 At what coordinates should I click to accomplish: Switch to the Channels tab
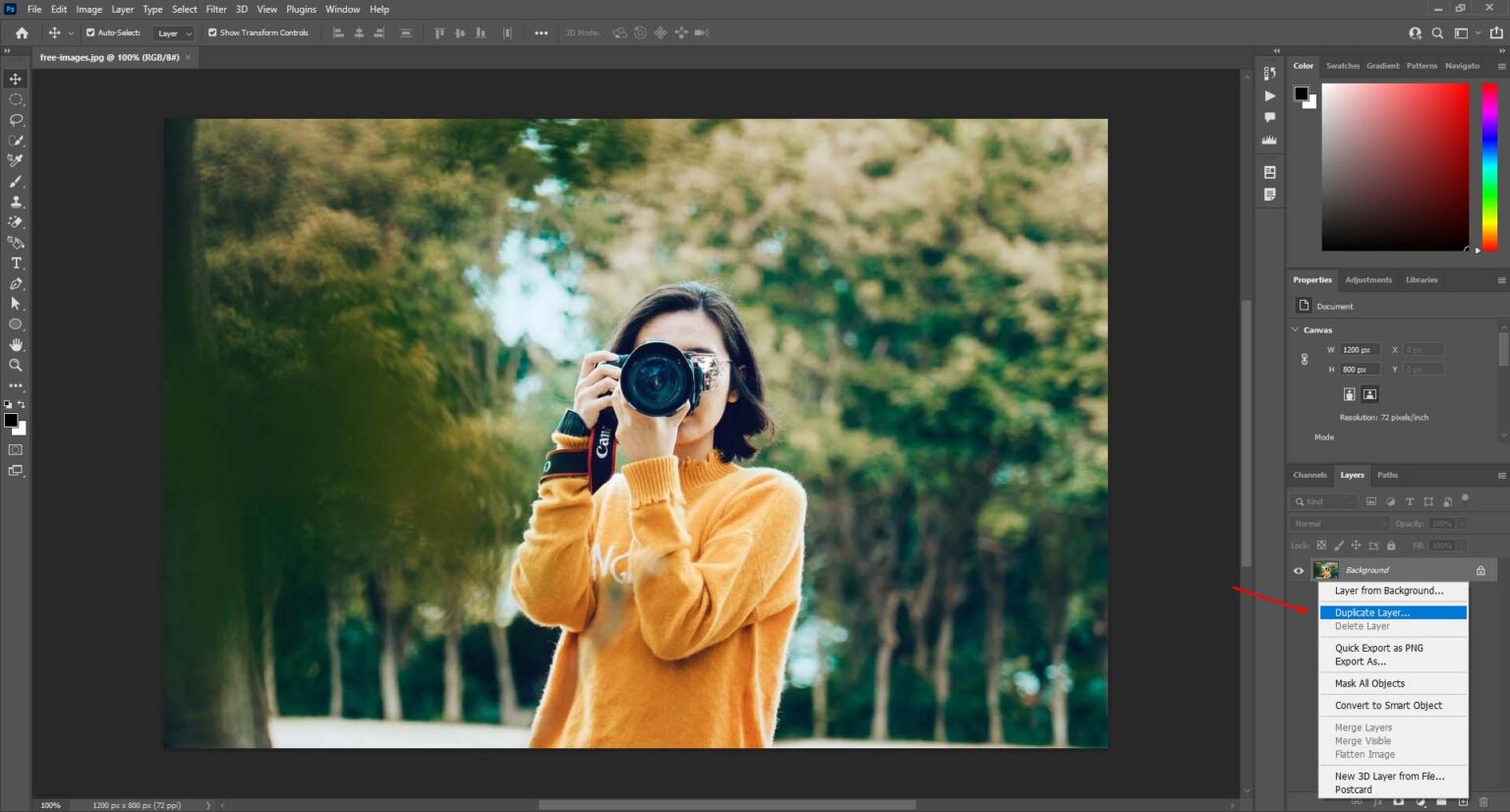(x=1308, y=475)
